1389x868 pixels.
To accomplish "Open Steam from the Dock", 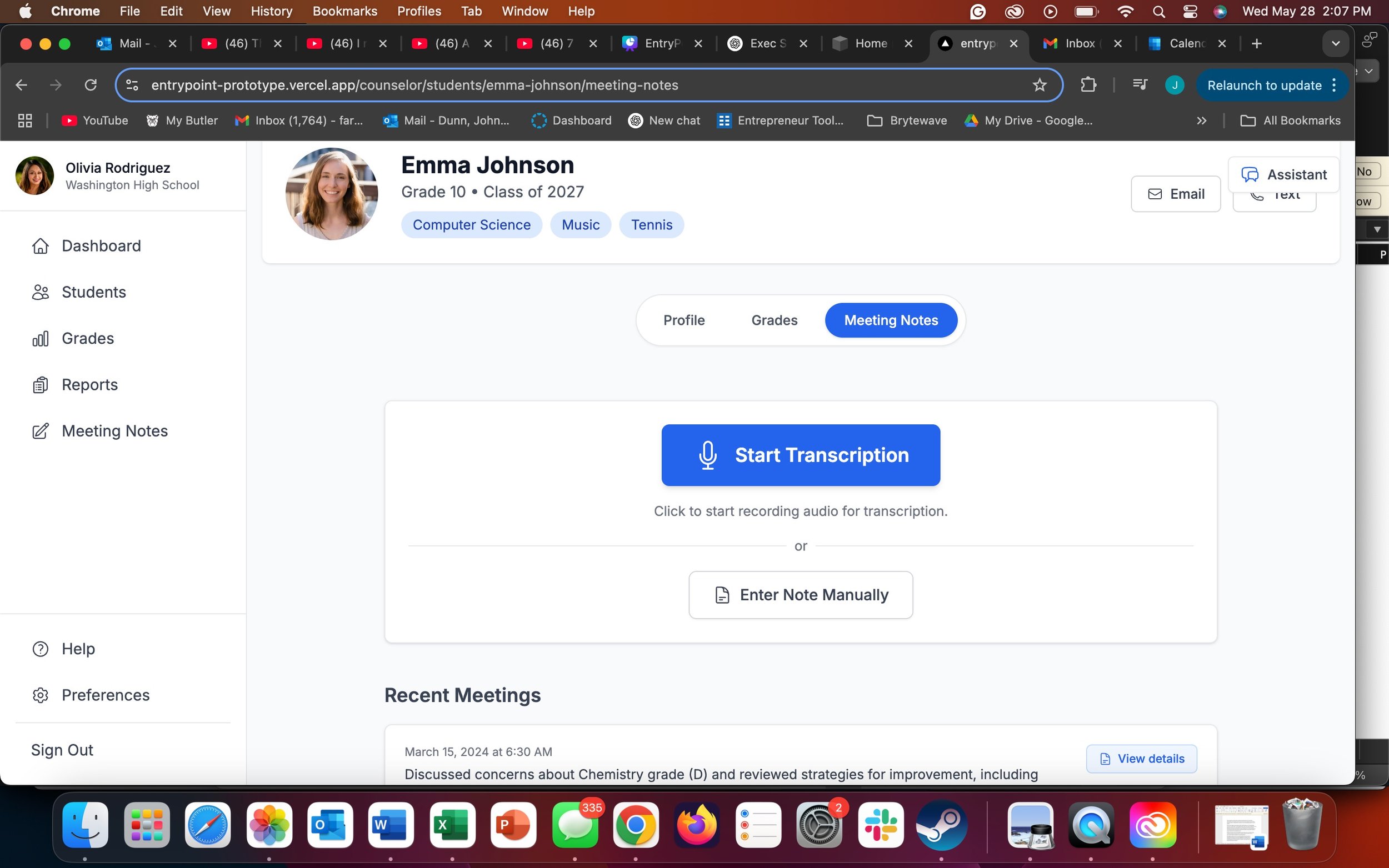I will coord(941,826).
